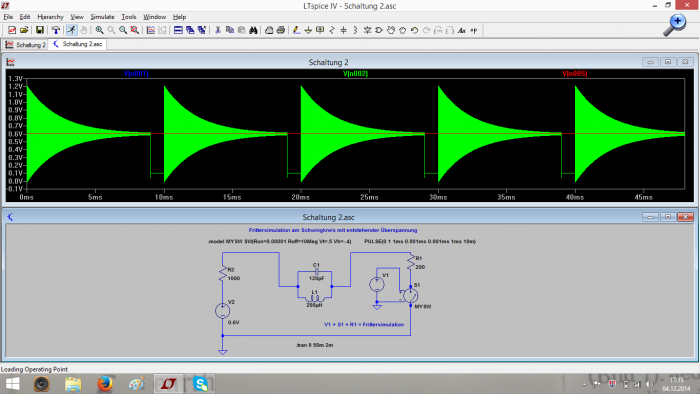Screen dimensions: 700x394
Task: Open the find binoculars tool
Action: click(x=253, y=30)
